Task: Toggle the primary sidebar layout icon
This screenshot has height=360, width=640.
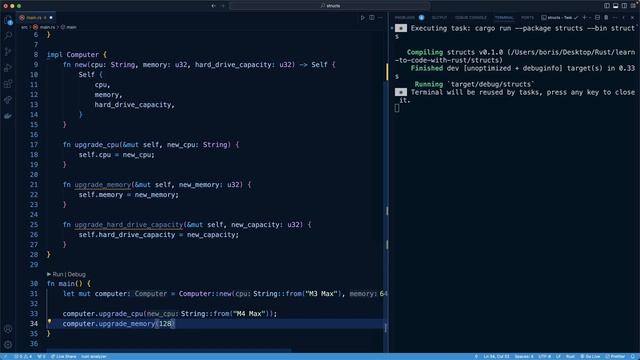Action: [607, 6]
